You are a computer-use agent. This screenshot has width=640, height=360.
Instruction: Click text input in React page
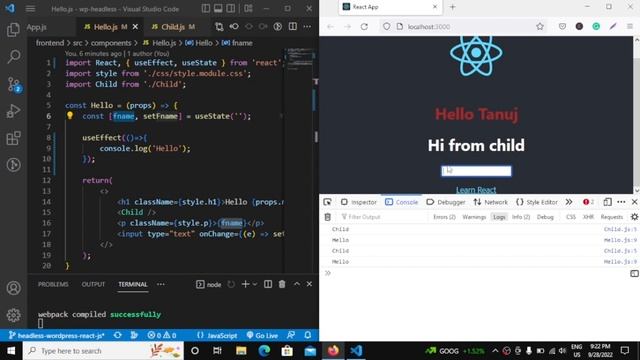point(476,171)
